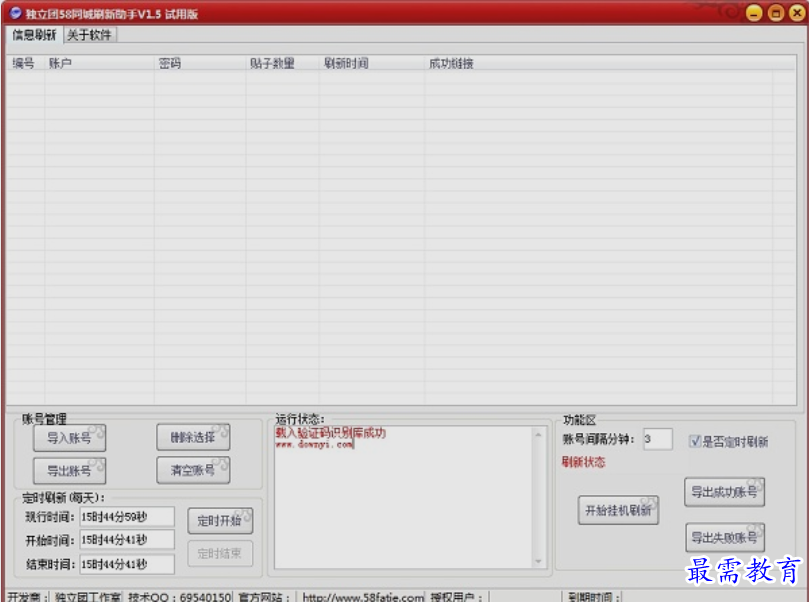Open the www.58fatie.com status bar link
Viewport: 809px width, 602px height.
pyautogui.click(x=363, y=597)
